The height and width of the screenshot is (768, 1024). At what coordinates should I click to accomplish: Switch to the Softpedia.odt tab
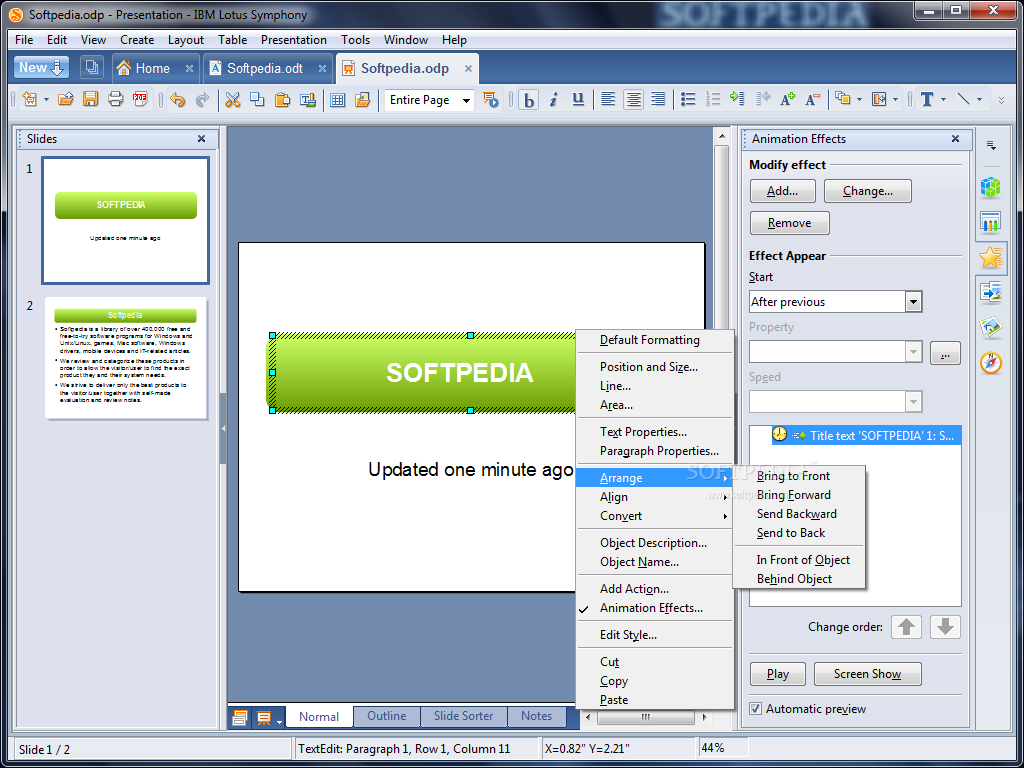(265, 68)
